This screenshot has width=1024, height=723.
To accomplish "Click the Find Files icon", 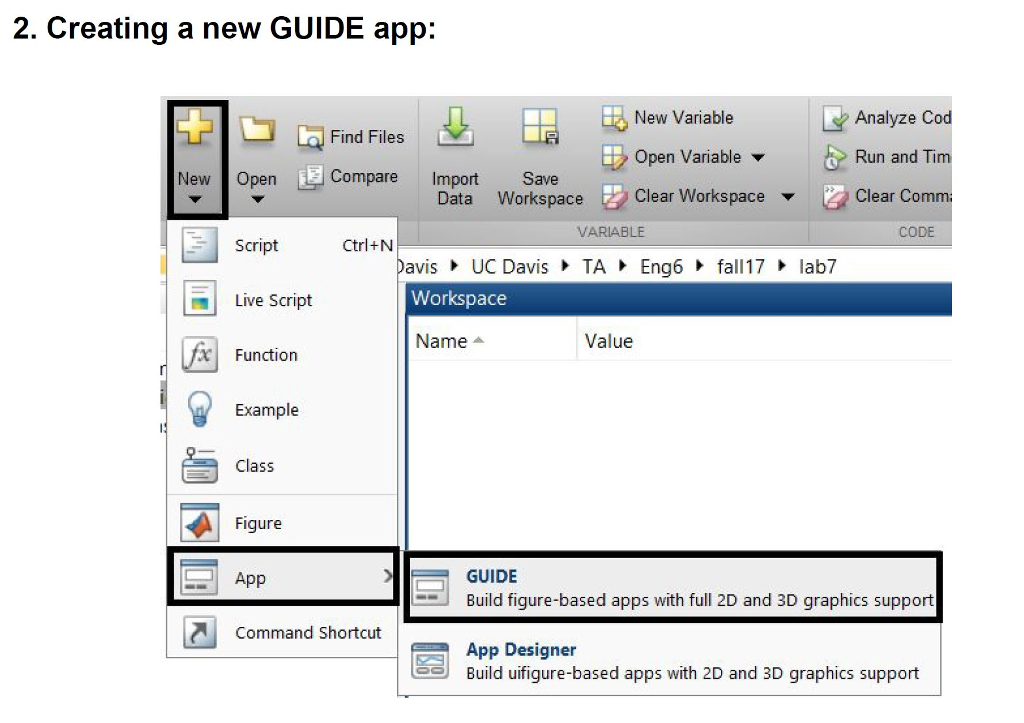I will [311, 137].
